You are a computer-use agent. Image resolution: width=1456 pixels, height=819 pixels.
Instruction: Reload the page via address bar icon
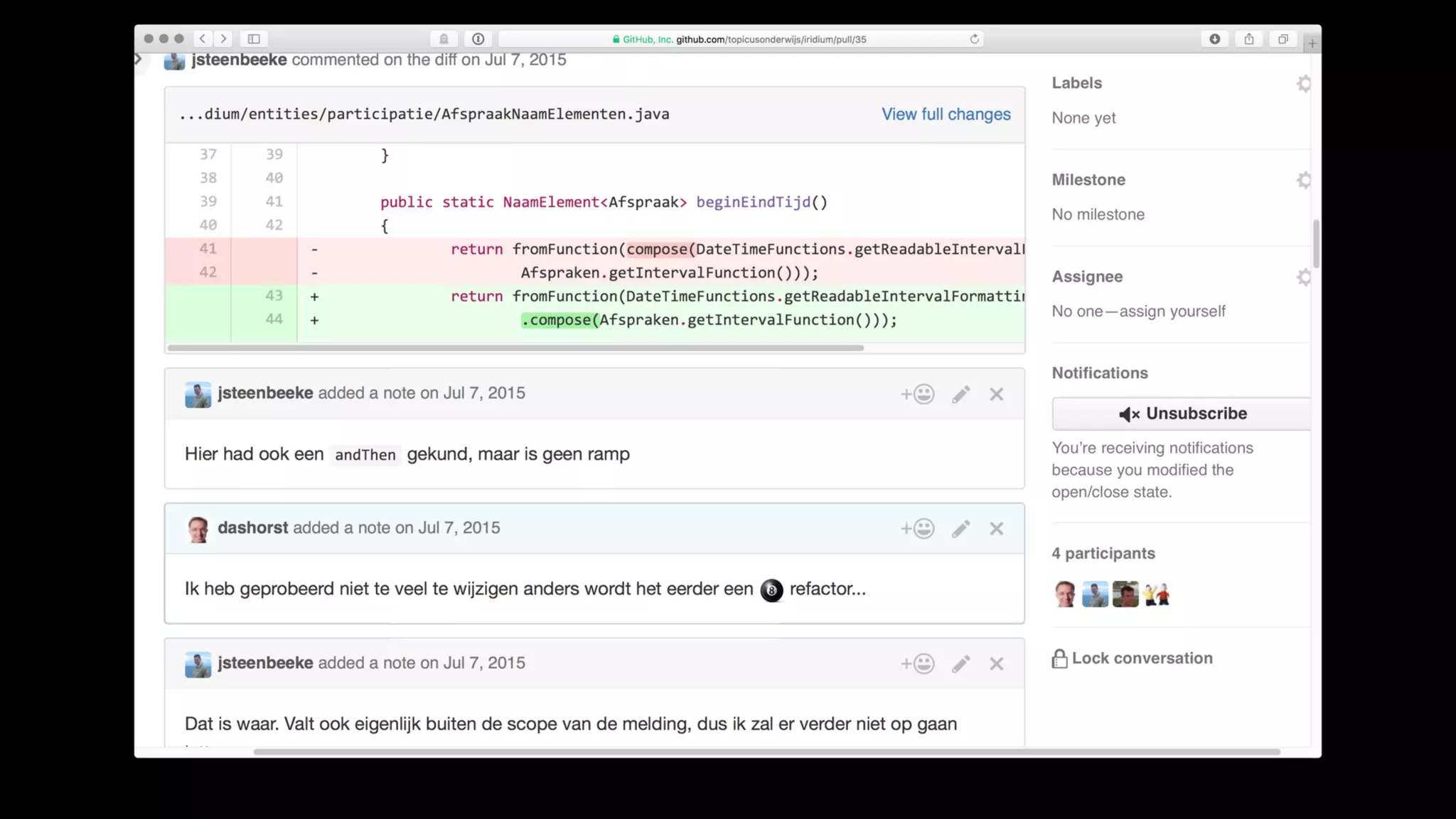[x=974, y=39]
